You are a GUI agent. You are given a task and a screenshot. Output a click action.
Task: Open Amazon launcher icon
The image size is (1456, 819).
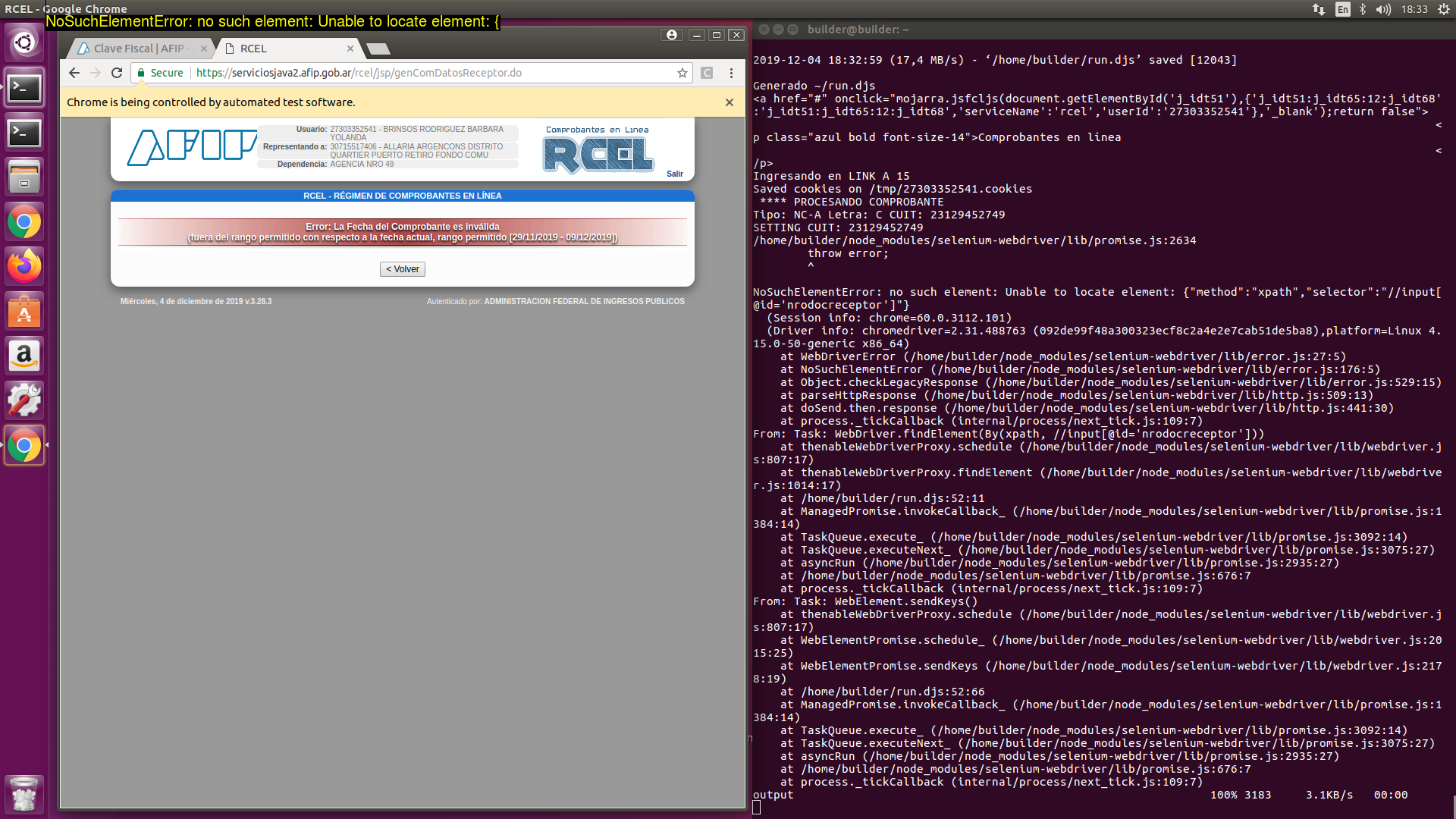pos(24,356)
